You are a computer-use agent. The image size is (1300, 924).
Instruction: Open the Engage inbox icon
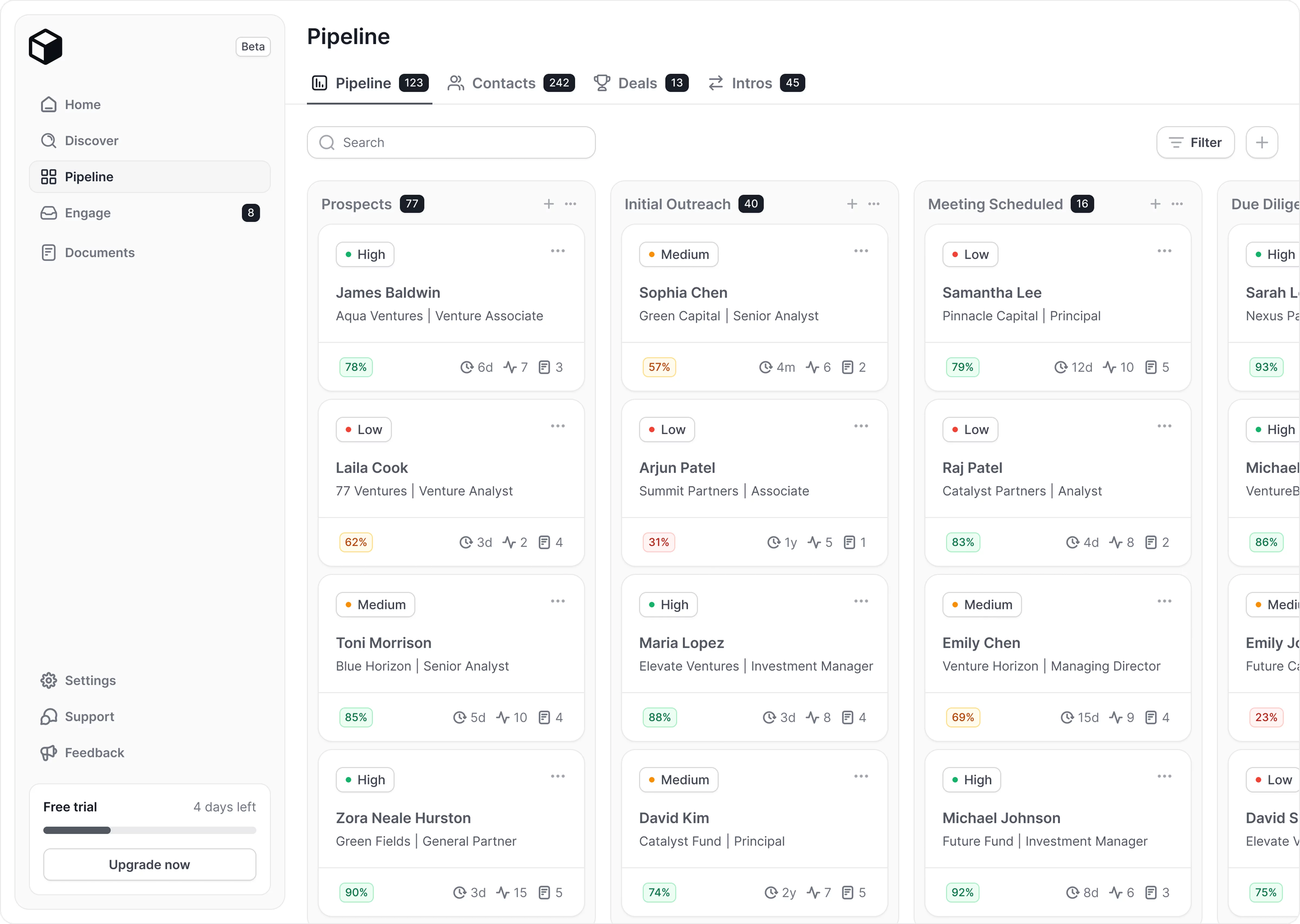[x=49, y=213]
